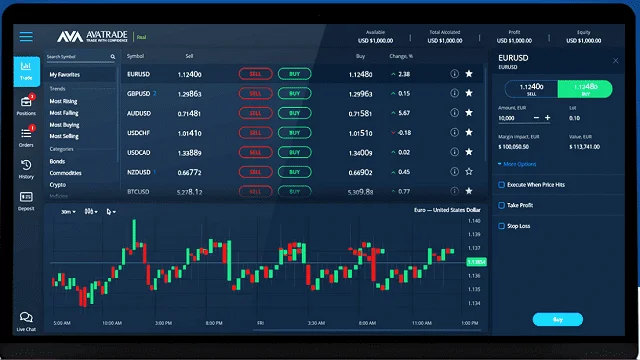Show info for NZDUSD row

pyautogui.click(x=454, y=171)
